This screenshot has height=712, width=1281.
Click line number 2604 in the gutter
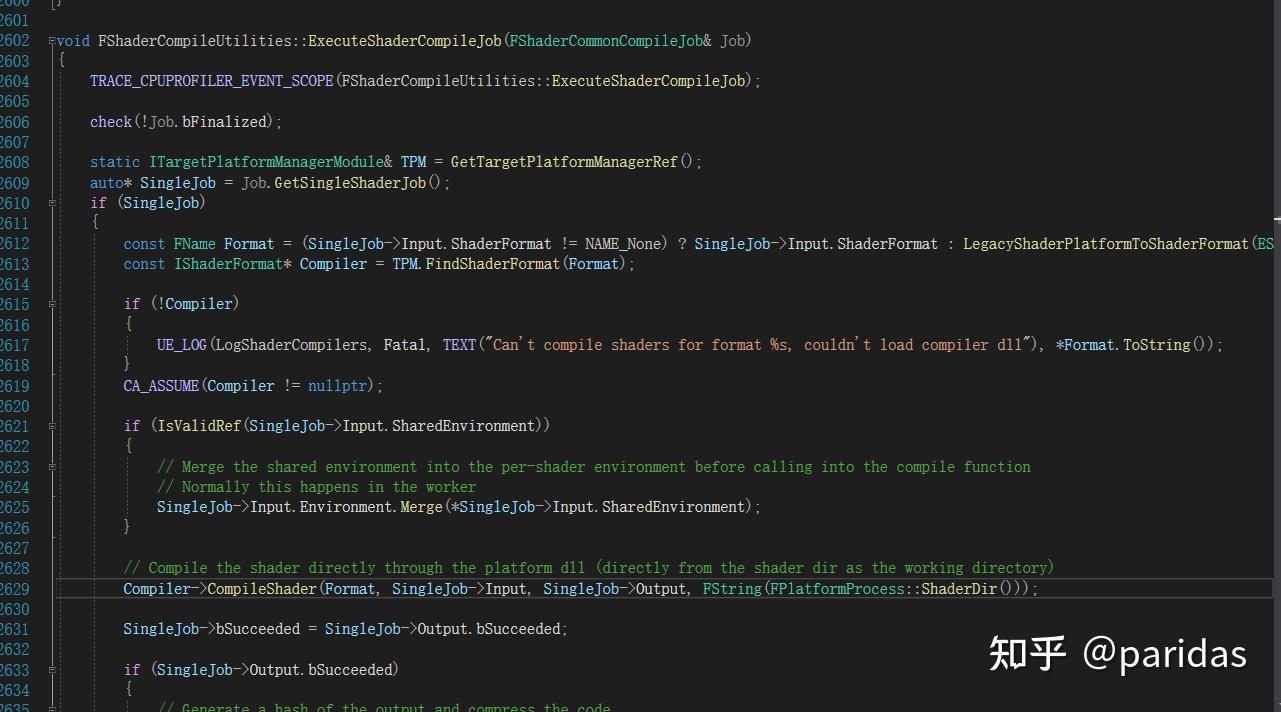(x=15, y=81)
